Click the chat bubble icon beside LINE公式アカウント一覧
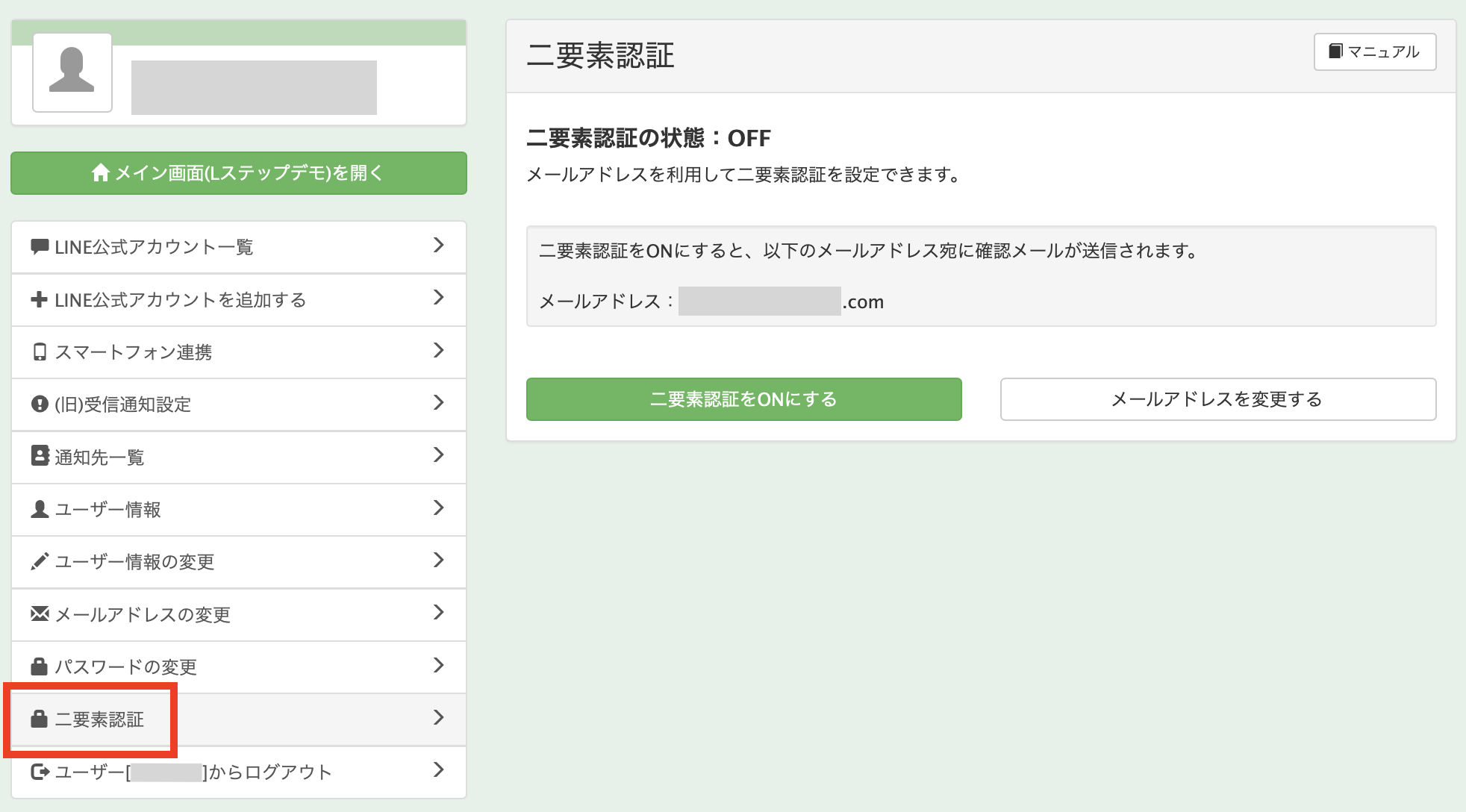 [x=39, y=247]
